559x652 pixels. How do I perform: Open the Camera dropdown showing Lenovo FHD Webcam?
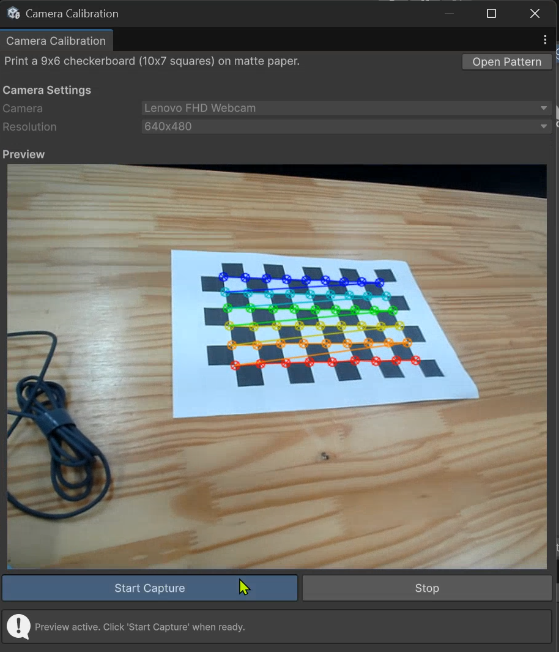click(346, 108)
